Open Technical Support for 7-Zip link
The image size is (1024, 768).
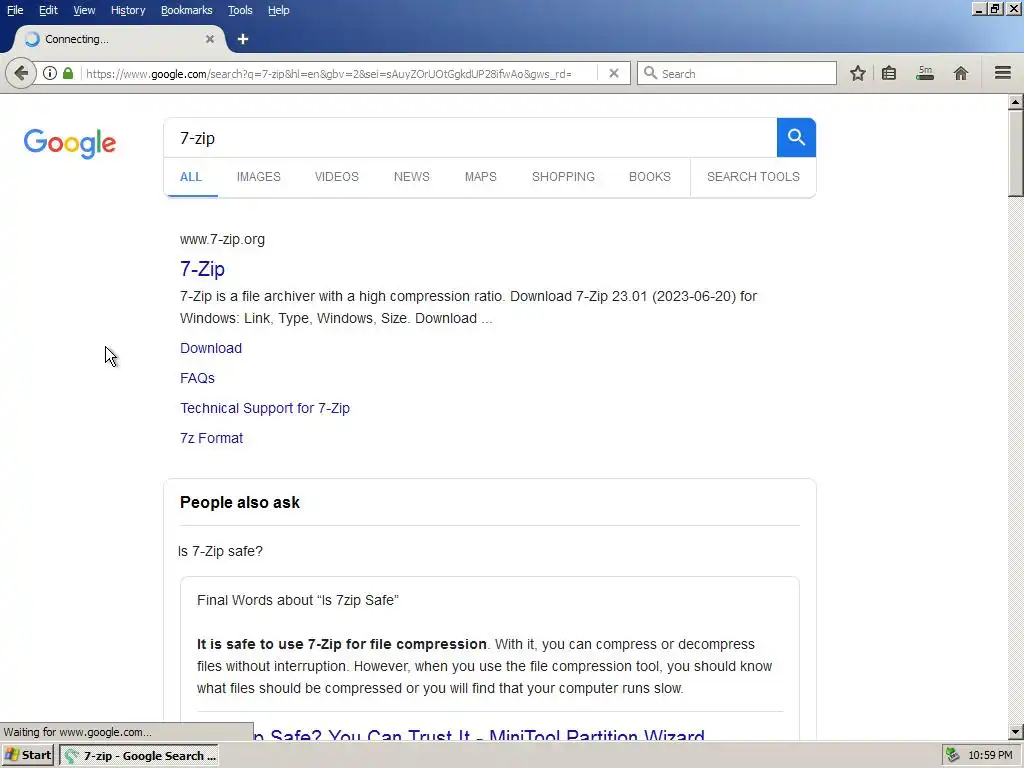pos(265,408)
